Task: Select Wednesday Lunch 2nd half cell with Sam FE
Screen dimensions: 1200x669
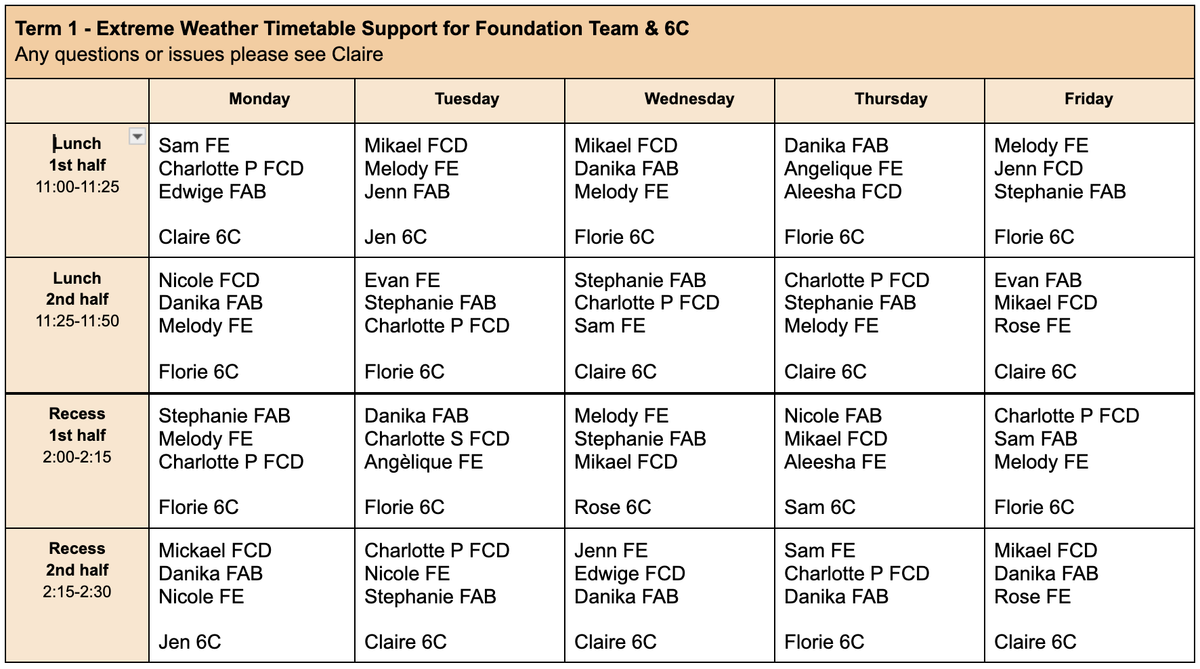Action: point(669,325)
